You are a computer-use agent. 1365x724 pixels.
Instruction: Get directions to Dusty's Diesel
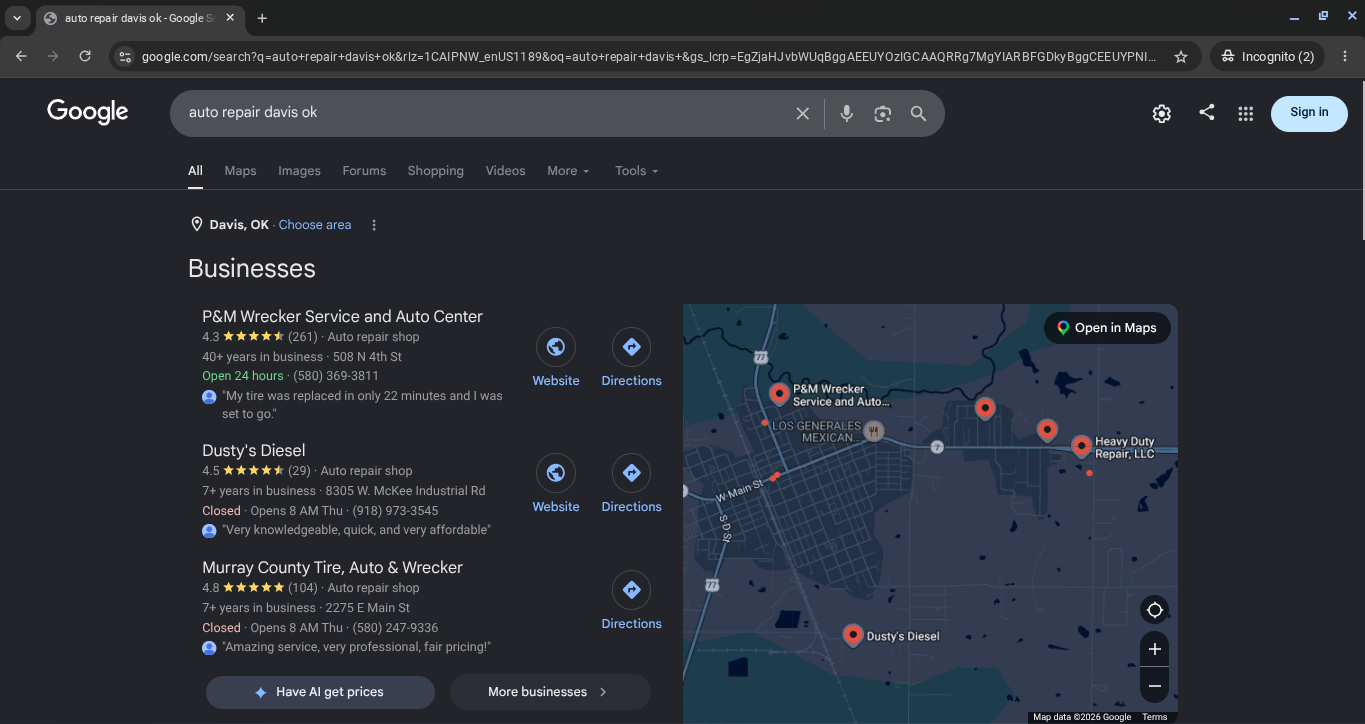[631, 473]
